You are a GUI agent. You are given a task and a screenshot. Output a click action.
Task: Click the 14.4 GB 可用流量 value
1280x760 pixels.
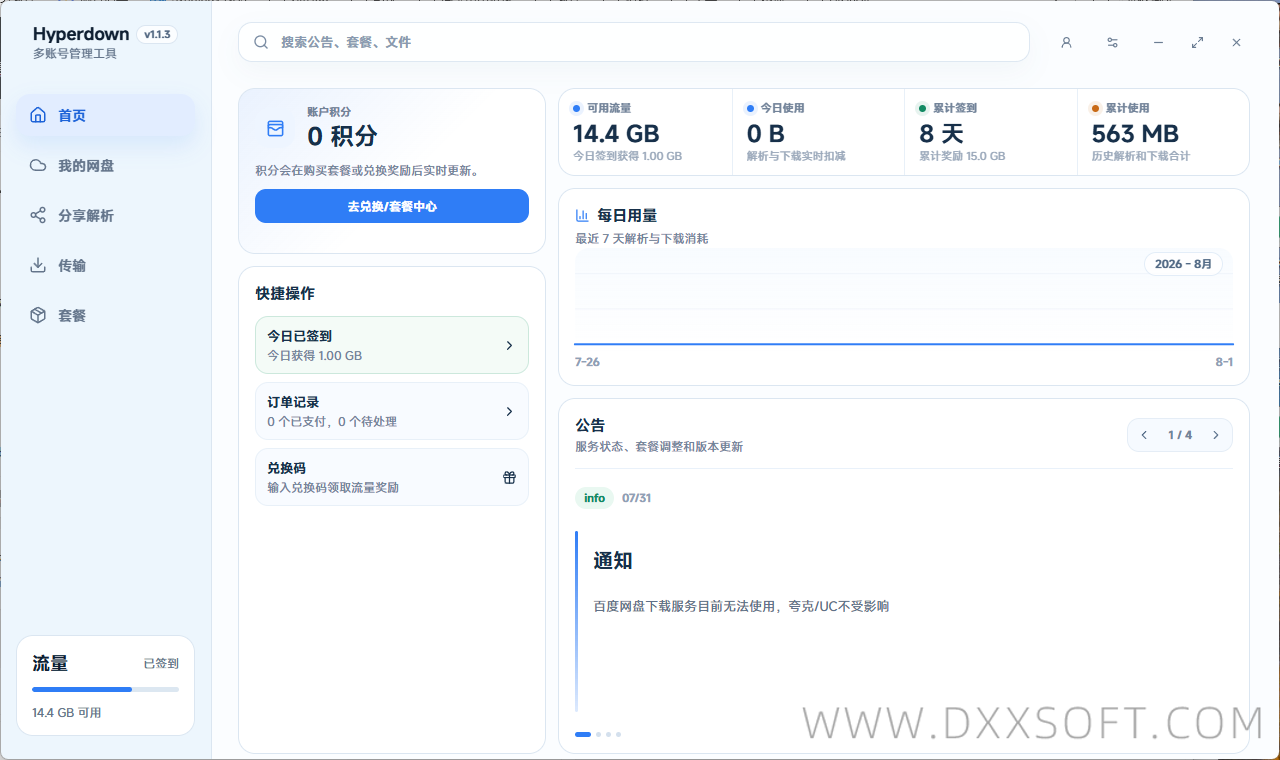[616, 134]
